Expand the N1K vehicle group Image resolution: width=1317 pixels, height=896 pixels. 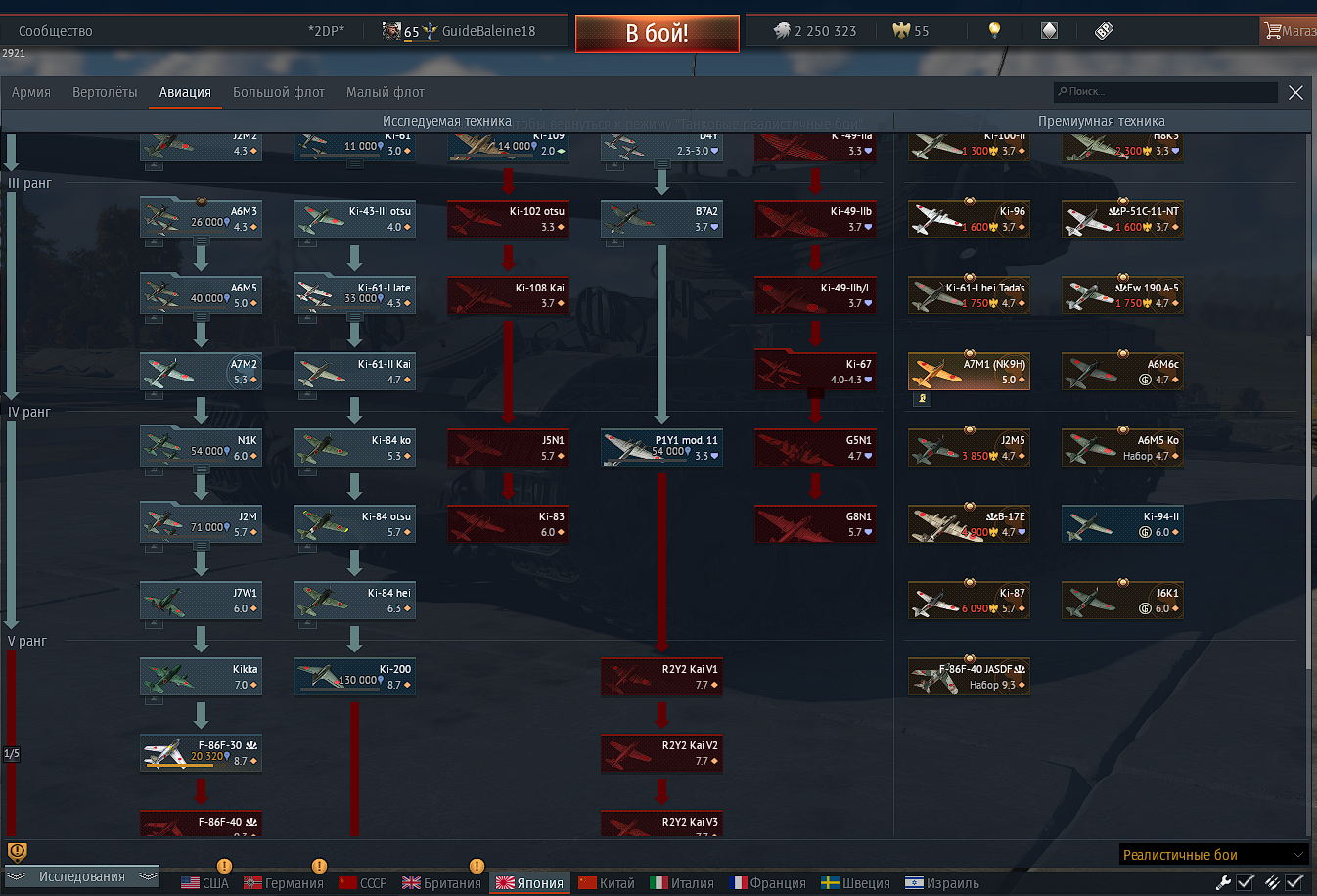(x=201, y=470)
